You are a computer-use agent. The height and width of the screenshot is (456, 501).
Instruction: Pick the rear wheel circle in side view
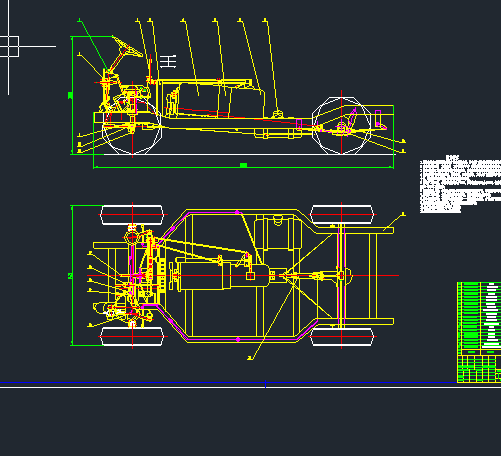[x=341, y=125]
